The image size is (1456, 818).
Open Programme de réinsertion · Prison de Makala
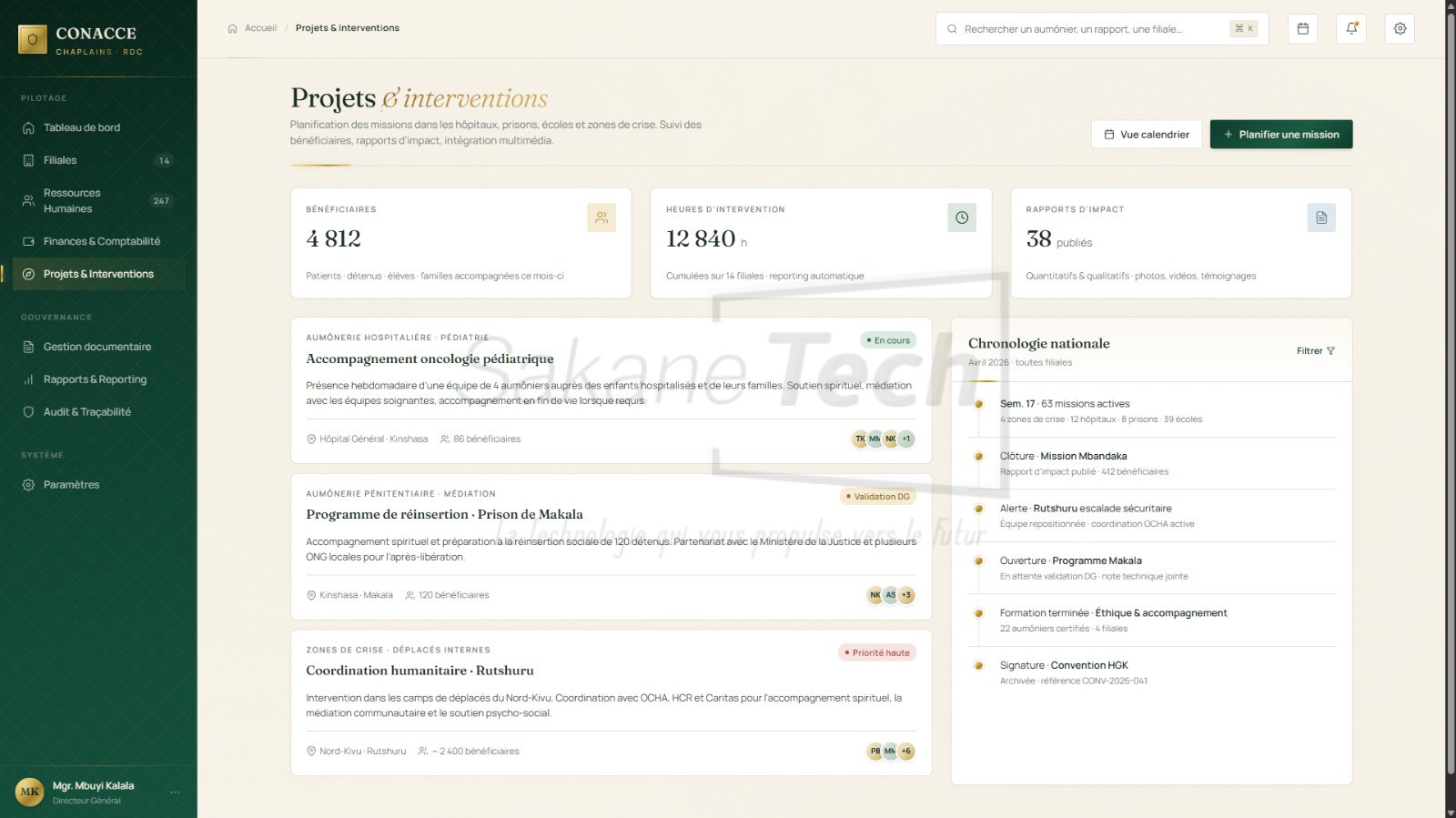[x=444, y=515]
